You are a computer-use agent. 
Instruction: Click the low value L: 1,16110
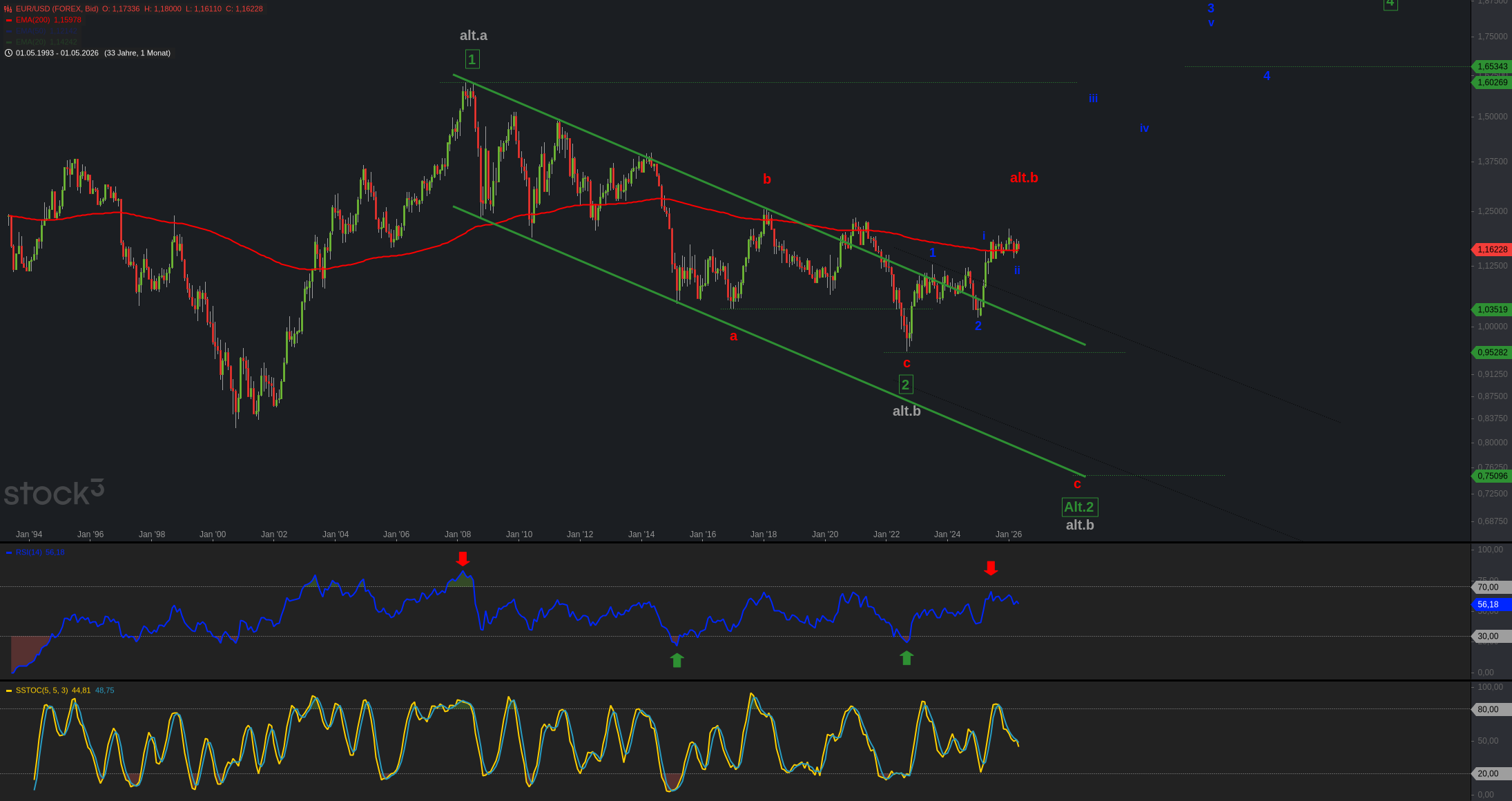pyautogui.click(x=204, y=9)
